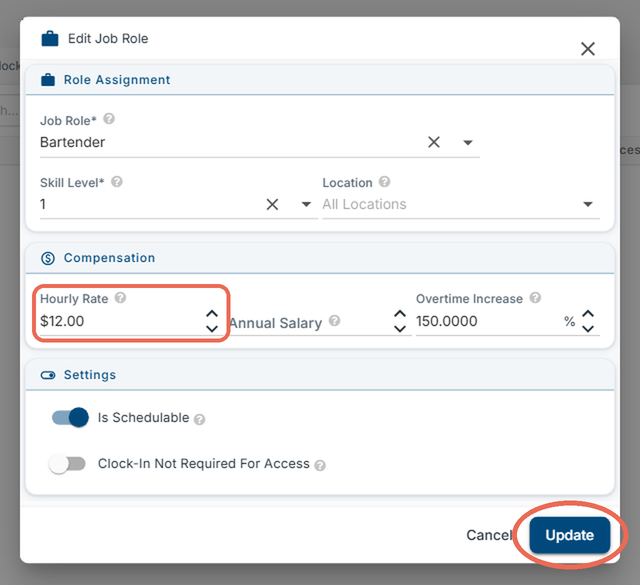Viewport: 640px width, 585px height.
Task: Open help tooltip for Location
Action: [384, 181]
